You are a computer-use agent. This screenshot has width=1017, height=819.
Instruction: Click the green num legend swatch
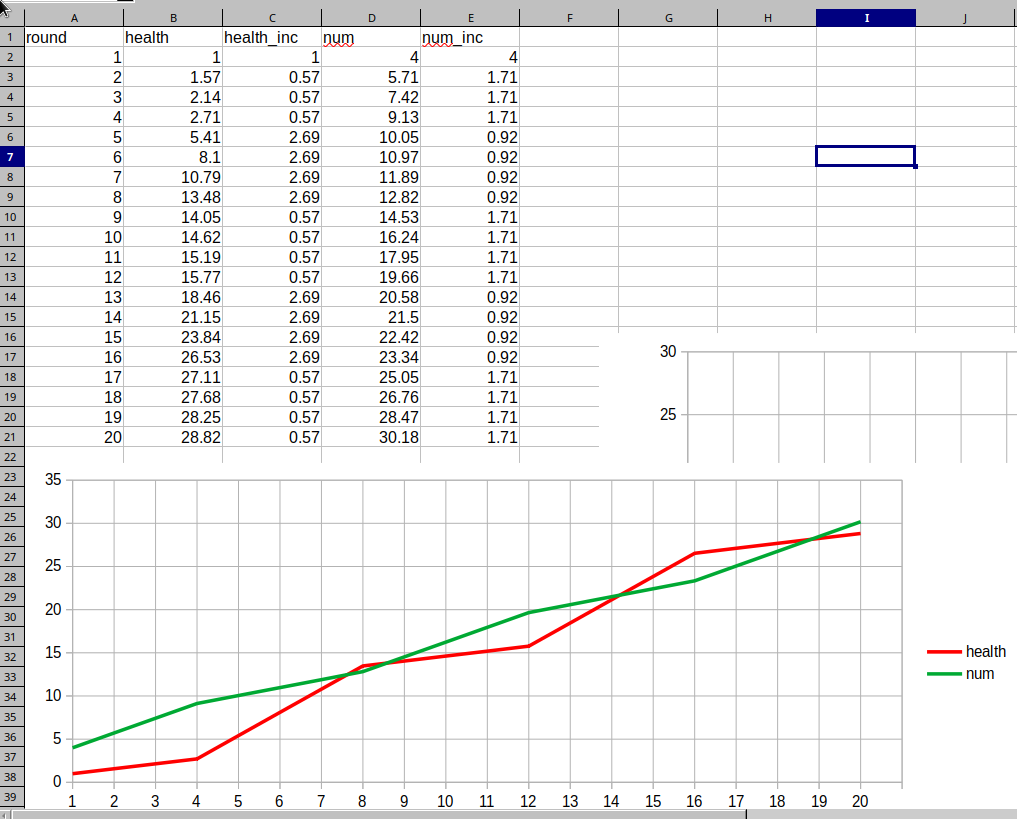click(x=944, y=674)
